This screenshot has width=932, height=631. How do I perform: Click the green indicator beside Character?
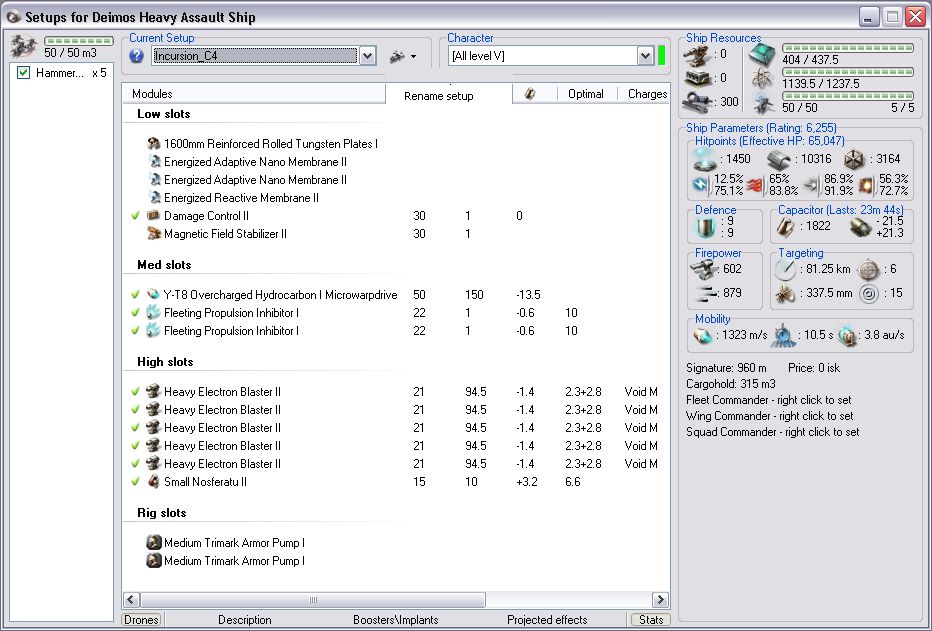662,56
